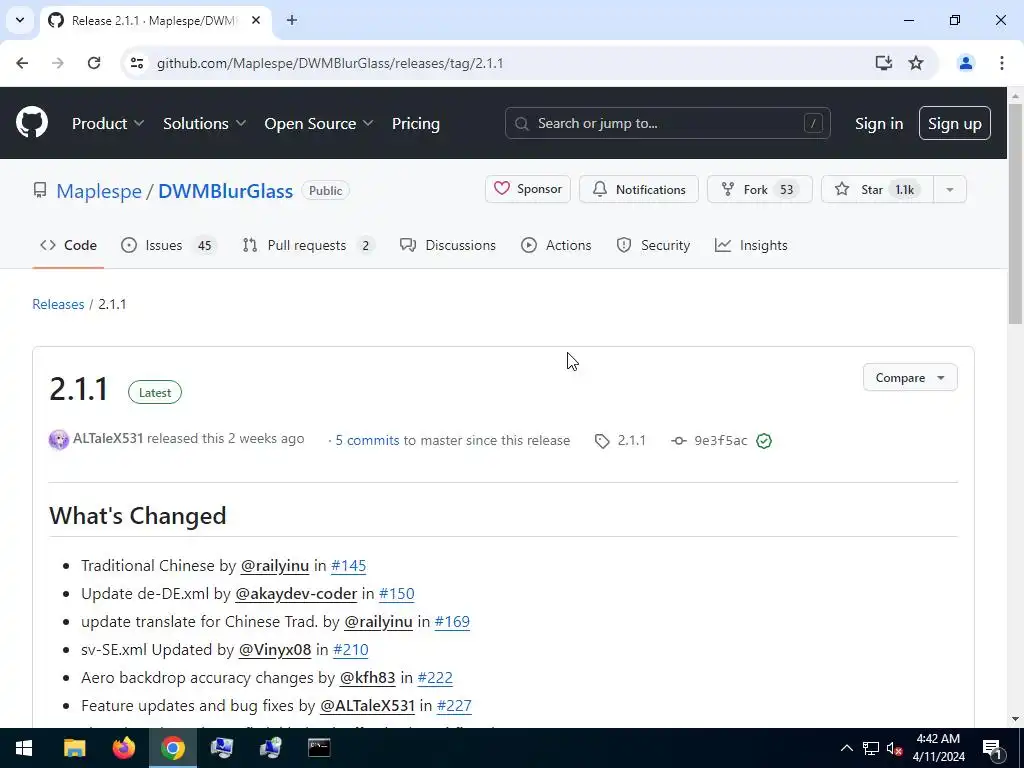1024x768 pixels.
Task: Open ALTaleX531 author link
Action: (108, 438)
